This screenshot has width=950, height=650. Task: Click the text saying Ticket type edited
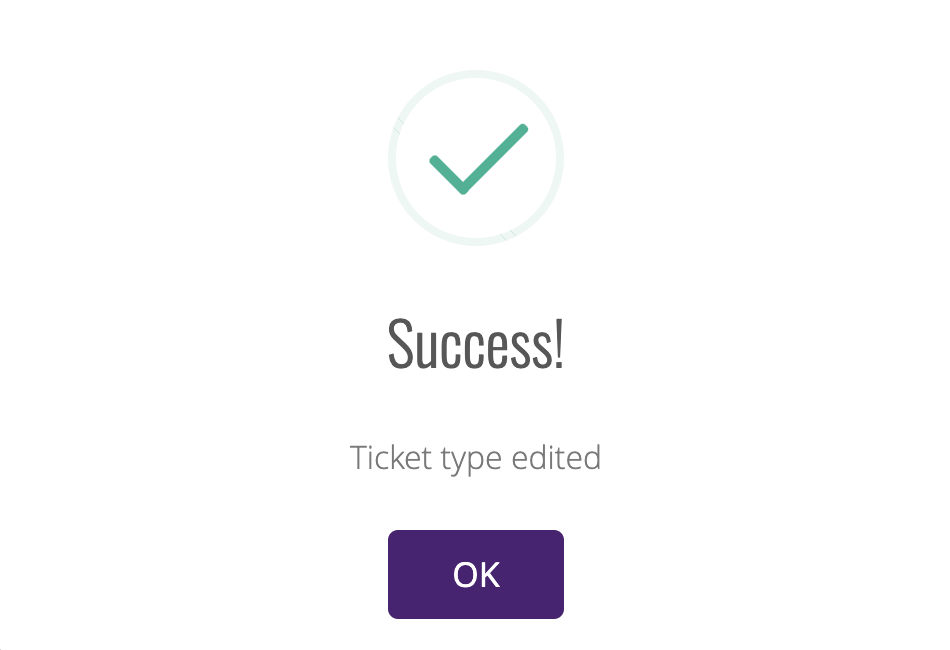coord(476,457)
